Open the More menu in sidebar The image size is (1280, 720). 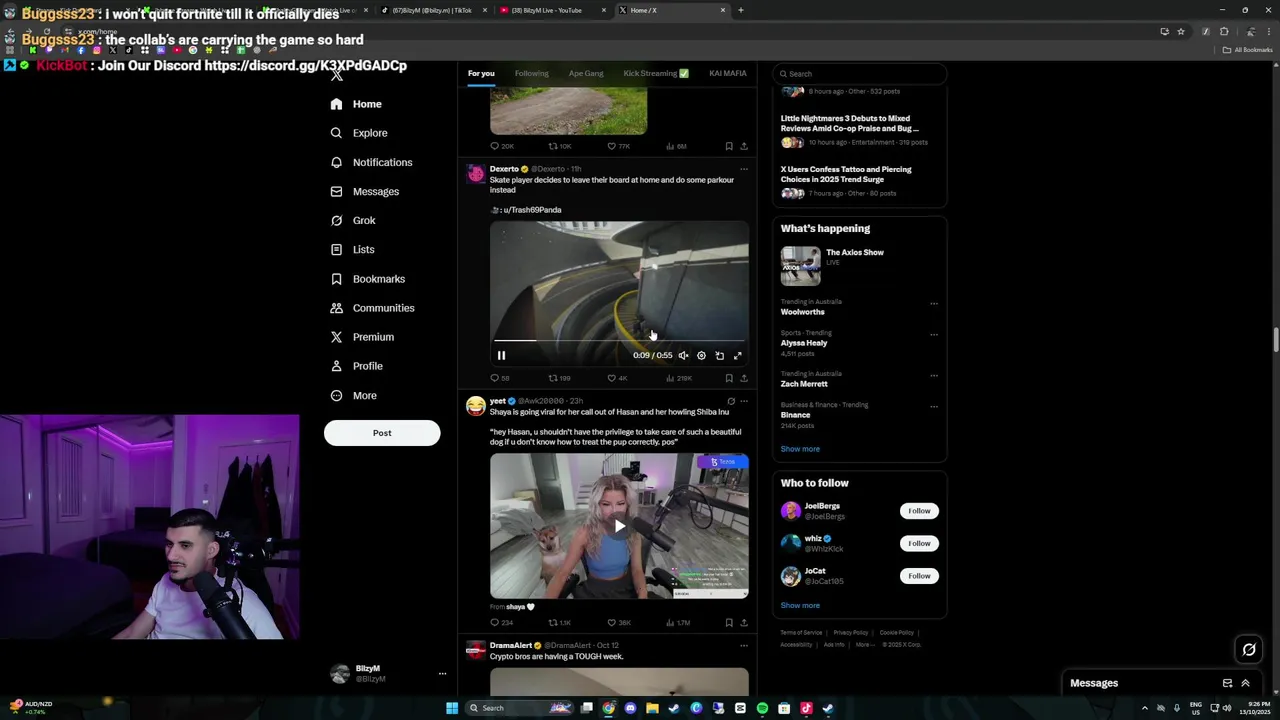[x=354, y=396]
